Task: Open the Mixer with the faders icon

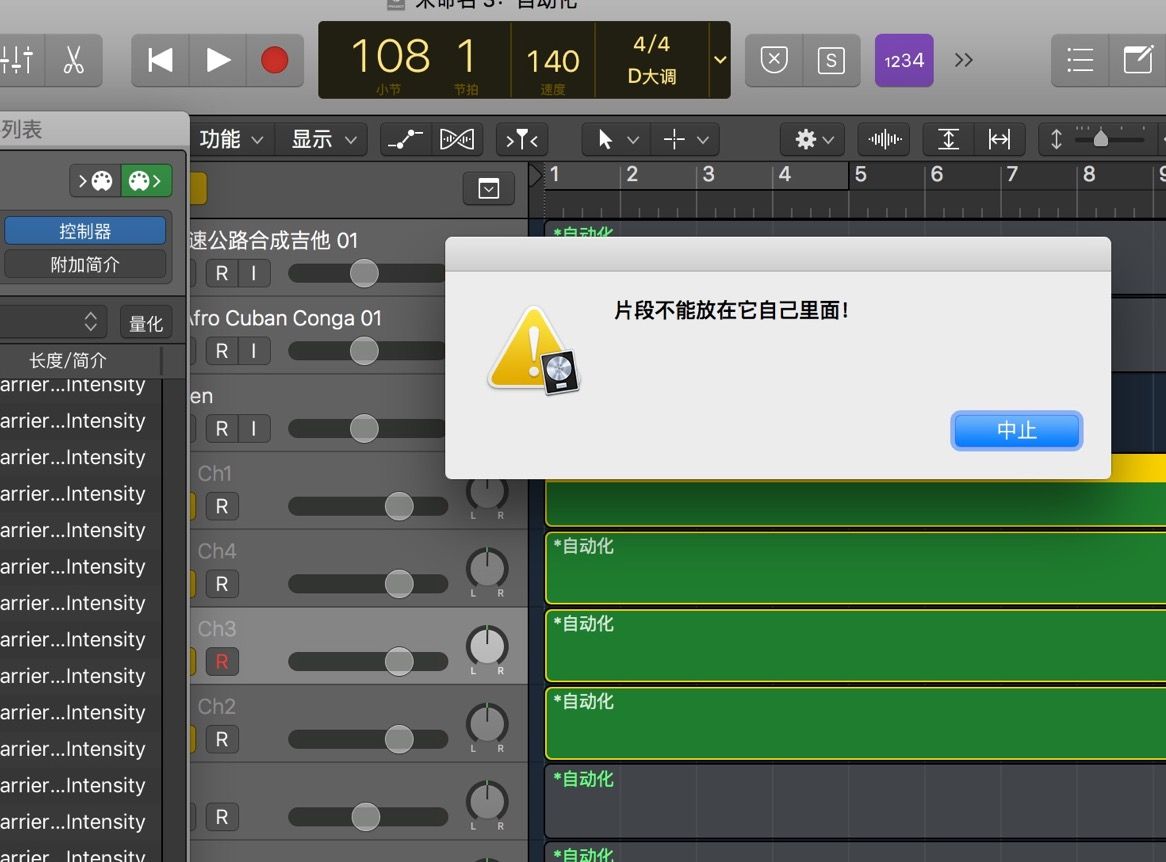Action: (19, 60)
